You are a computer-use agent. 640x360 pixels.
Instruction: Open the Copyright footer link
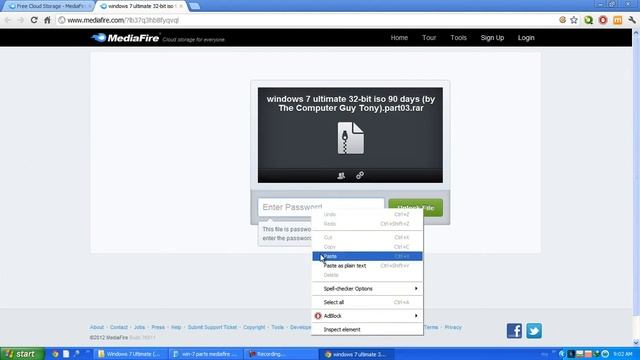254,327
